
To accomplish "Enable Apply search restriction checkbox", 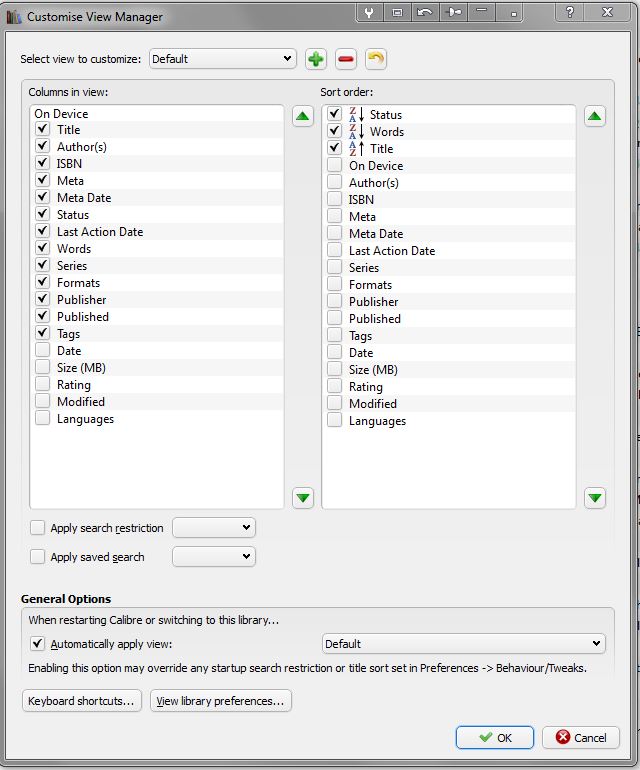I will (38, 528).
